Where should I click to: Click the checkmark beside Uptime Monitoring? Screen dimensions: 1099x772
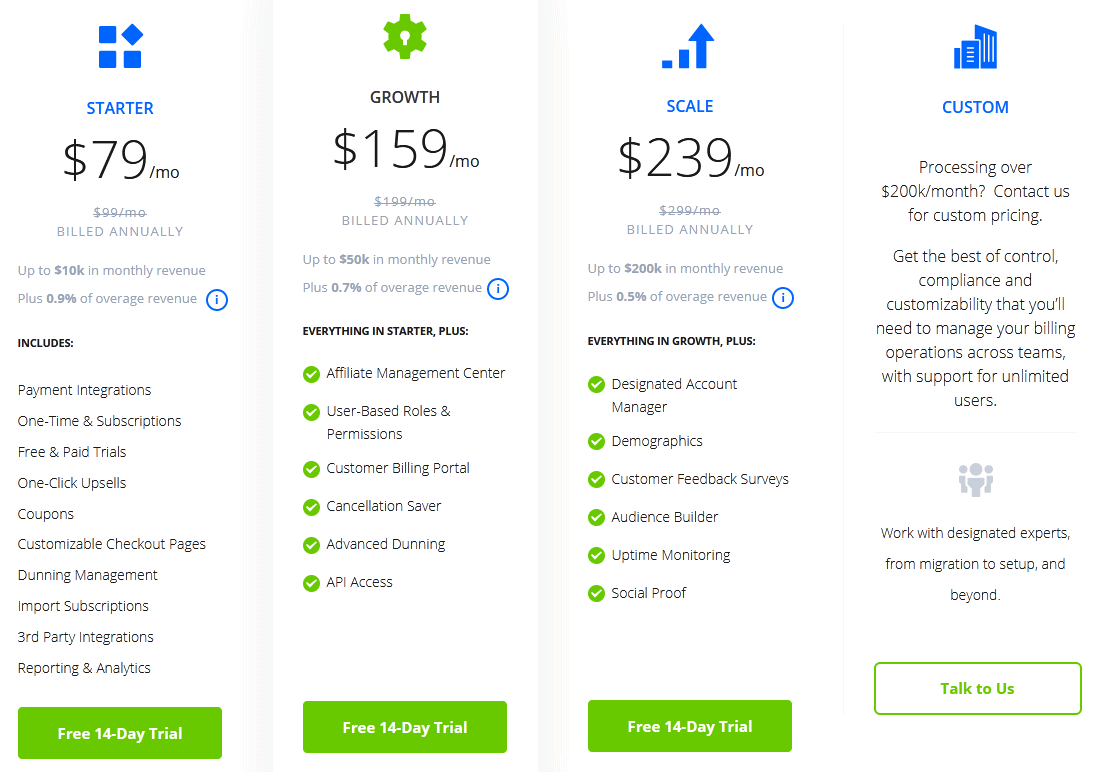click(596, 554)
